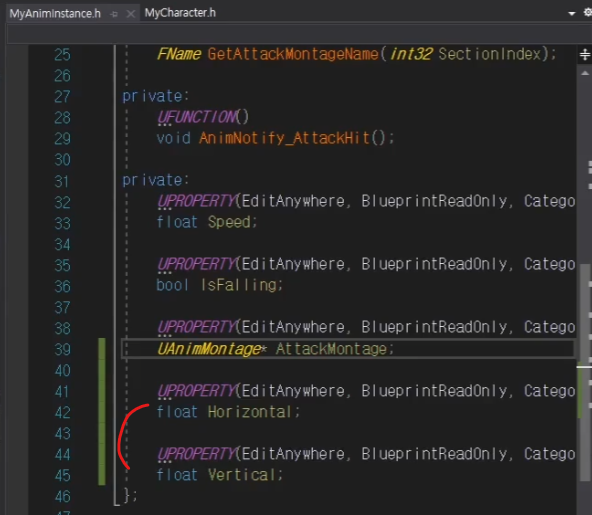Open the active files dropdown arrow

(572, 14)
